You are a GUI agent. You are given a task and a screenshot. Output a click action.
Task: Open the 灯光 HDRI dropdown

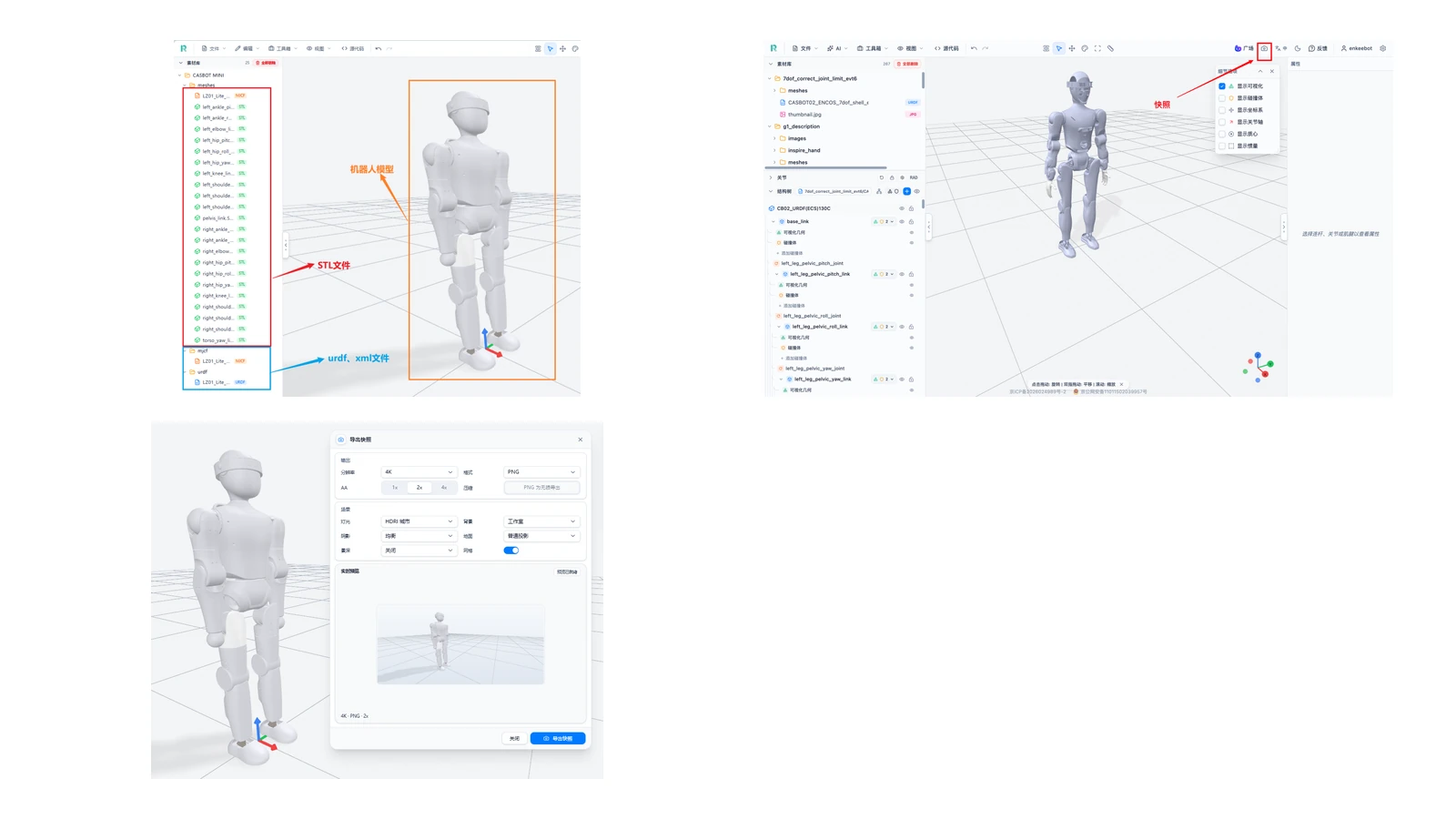pyautogui.click(x=419, y=521)
